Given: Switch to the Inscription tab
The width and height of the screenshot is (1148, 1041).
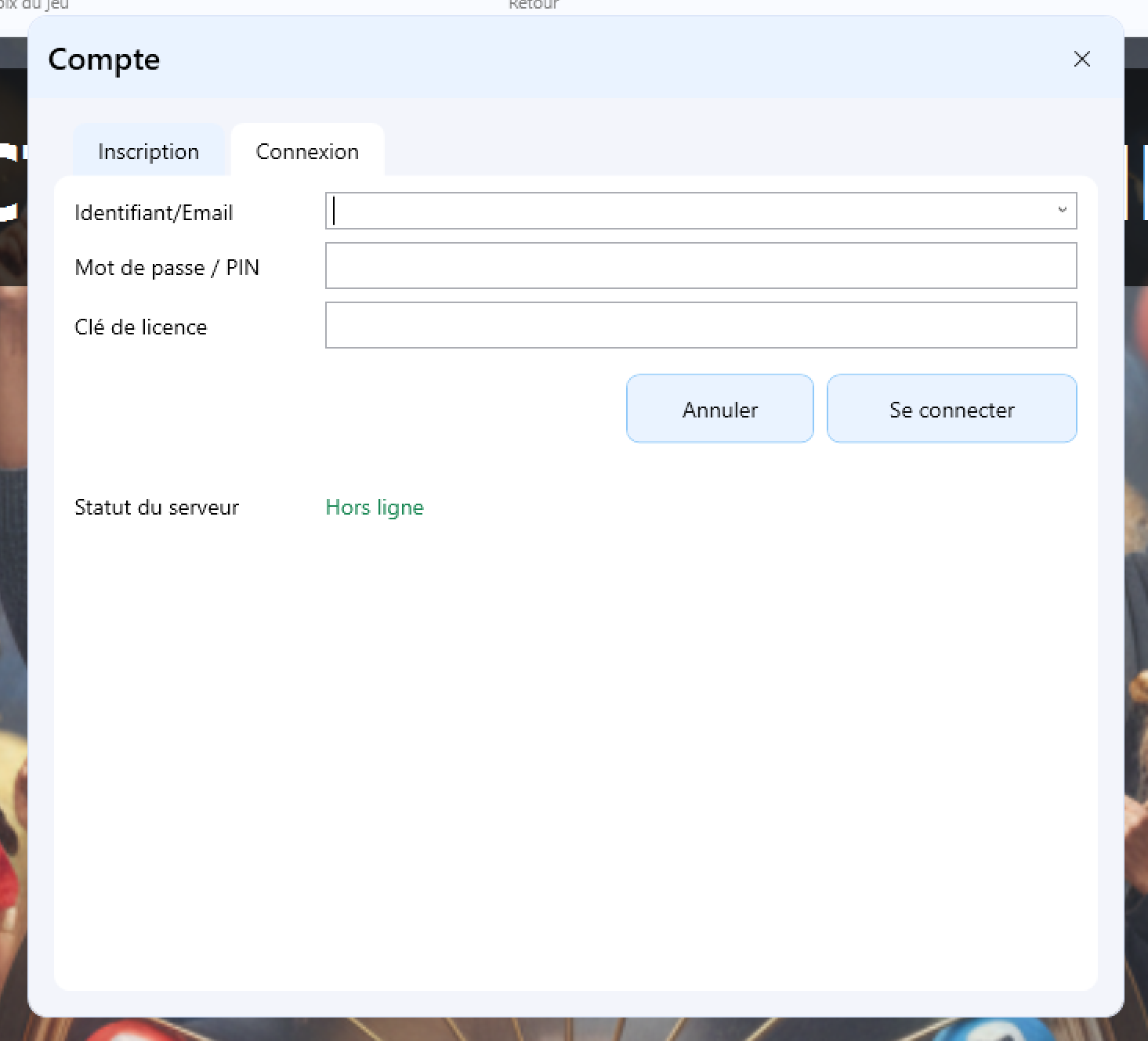Looking at the screenshot, I should (x=149, y=150).
